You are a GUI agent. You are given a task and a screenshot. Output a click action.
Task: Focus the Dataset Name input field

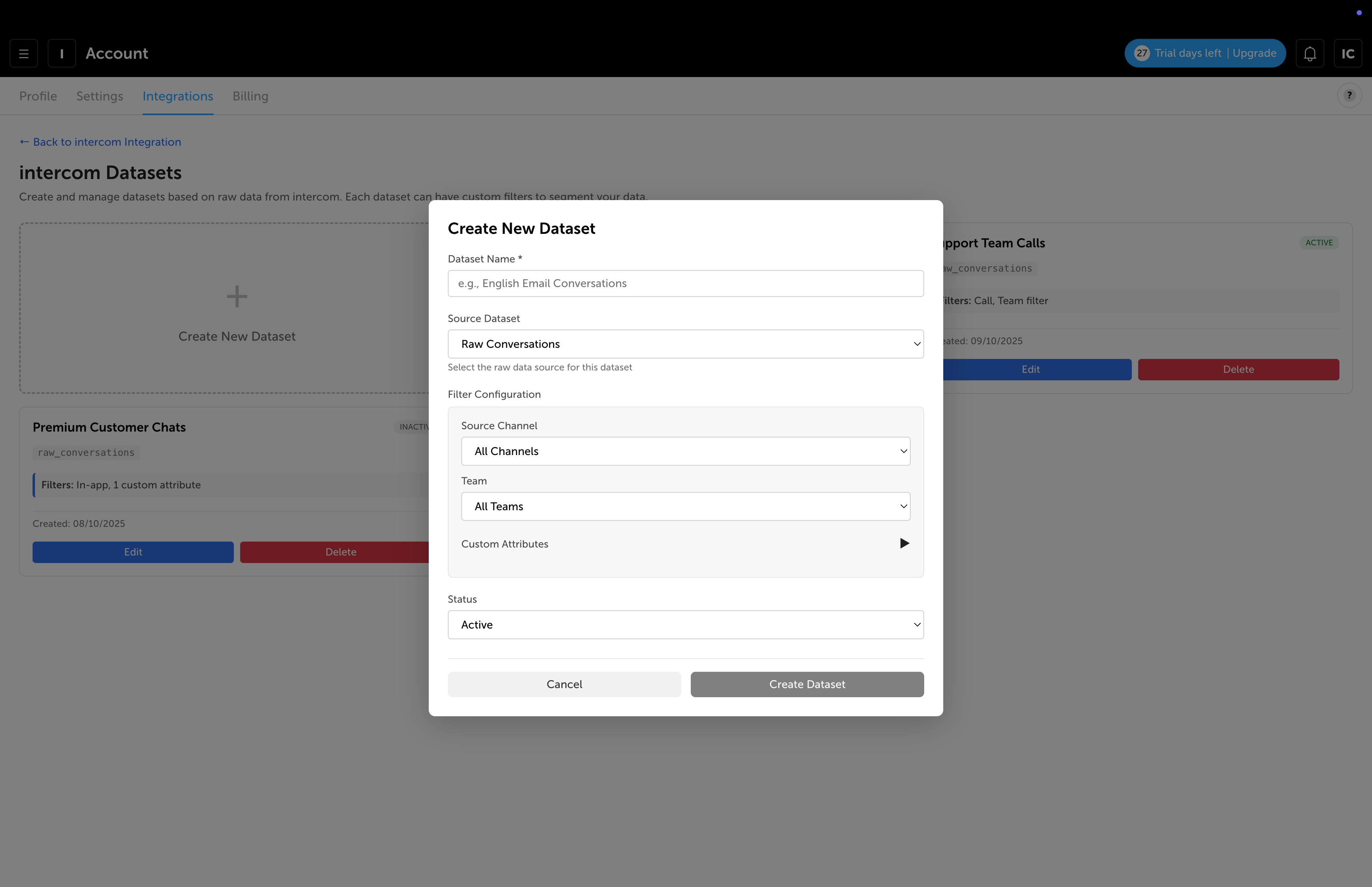point(686,283)
